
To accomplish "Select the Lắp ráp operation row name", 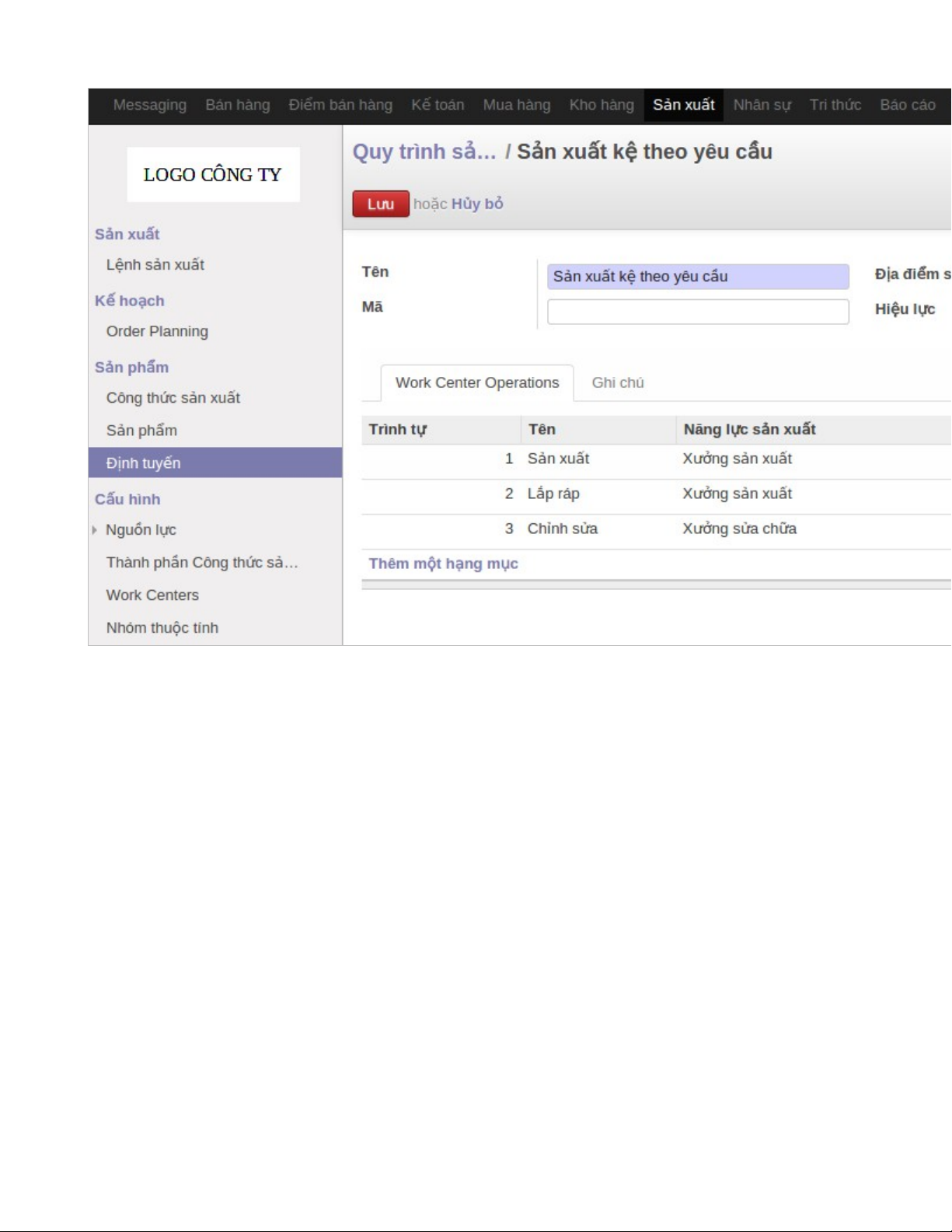I will (553, 494).
